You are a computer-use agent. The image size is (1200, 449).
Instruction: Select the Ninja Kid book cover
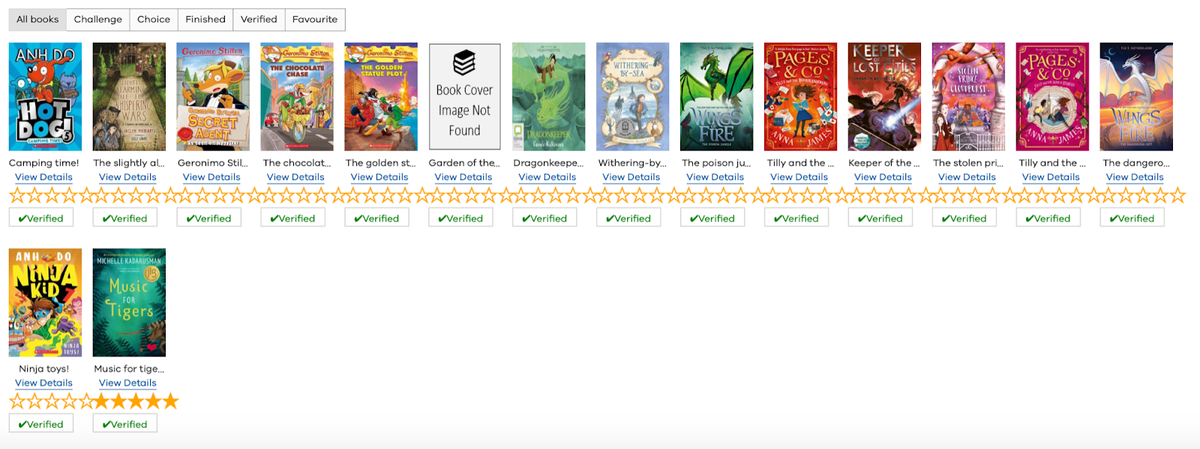click(x=45, y=302)
